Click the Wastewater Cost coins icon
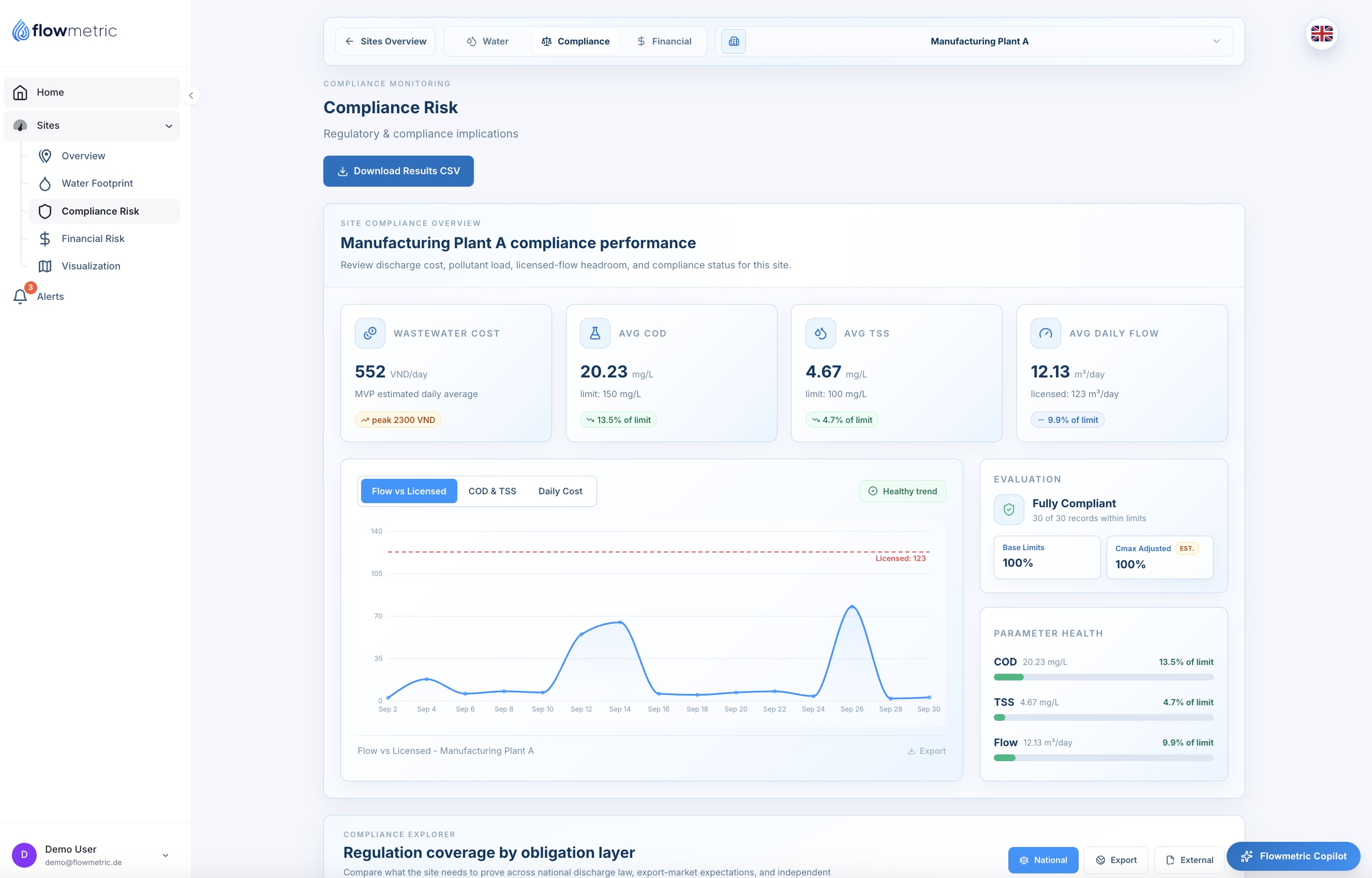1372x878 pixels. 370,334
